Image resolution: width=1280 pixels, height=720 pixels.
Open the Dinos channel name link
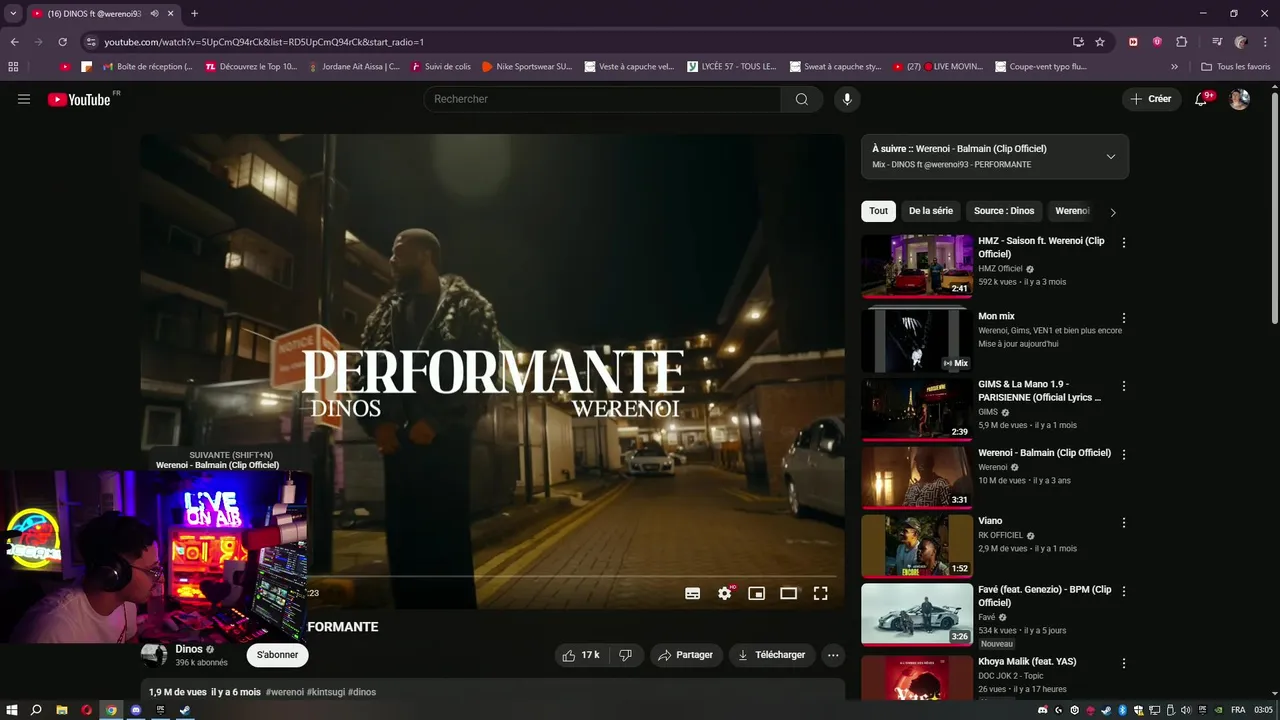(x=189, y=649)
